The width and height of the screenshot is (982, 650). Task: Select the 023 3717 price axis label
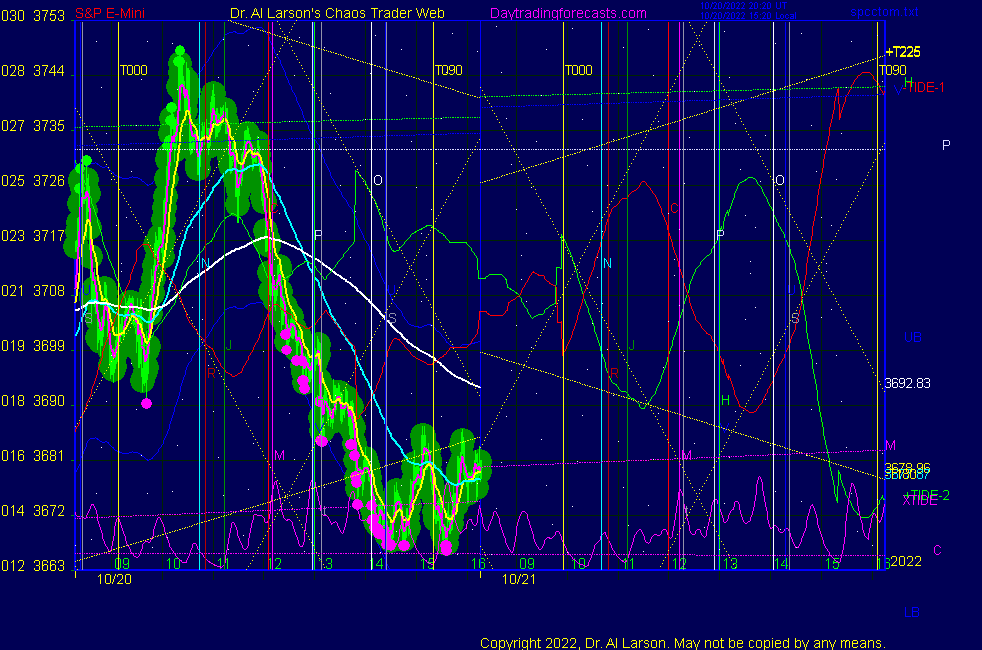33,236
